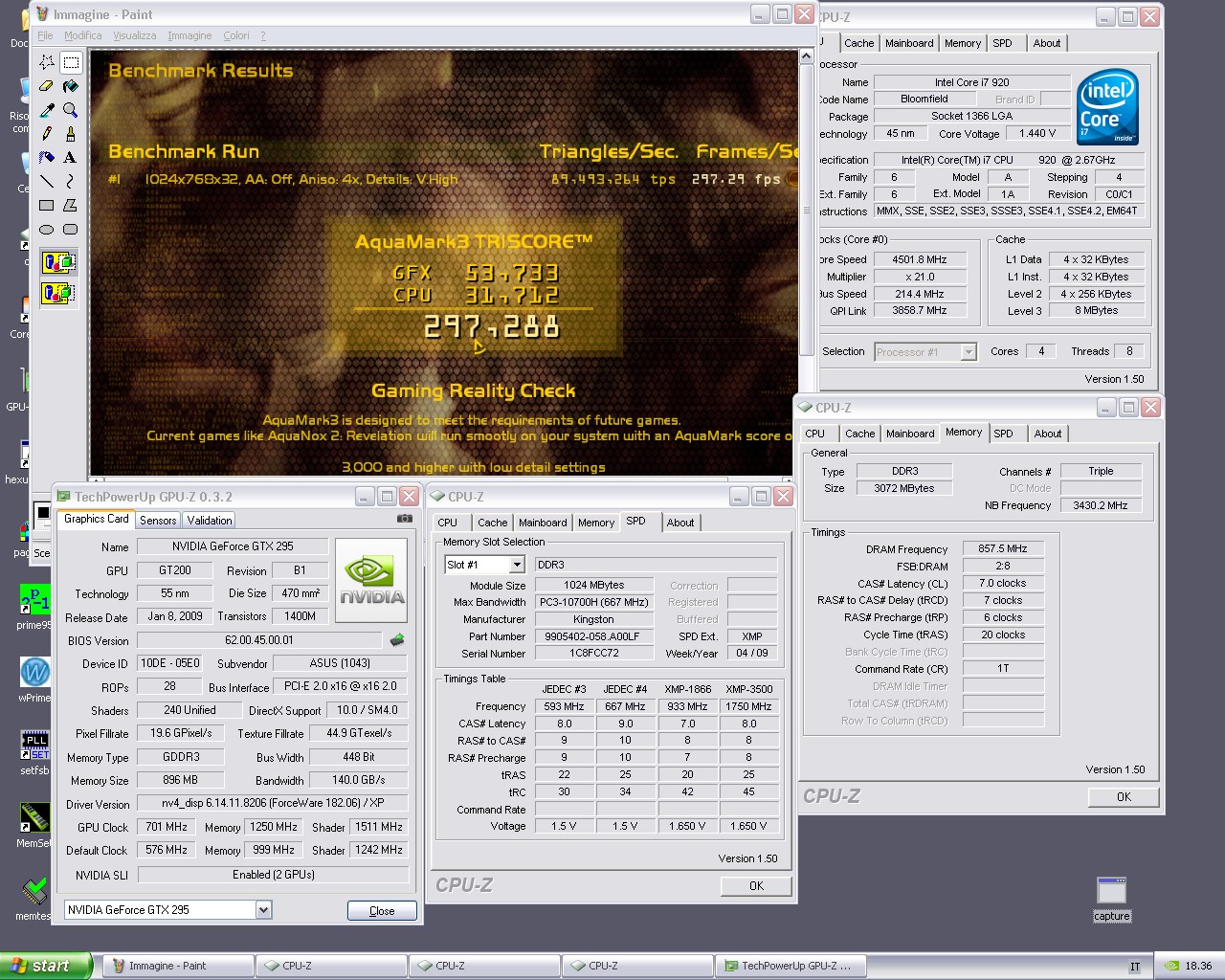The width and height of the screenshot is (1225, 980).
Task: Click the NVIDIA SLI Enabled (2 GPUs) field
Action: tap(273, 875)
